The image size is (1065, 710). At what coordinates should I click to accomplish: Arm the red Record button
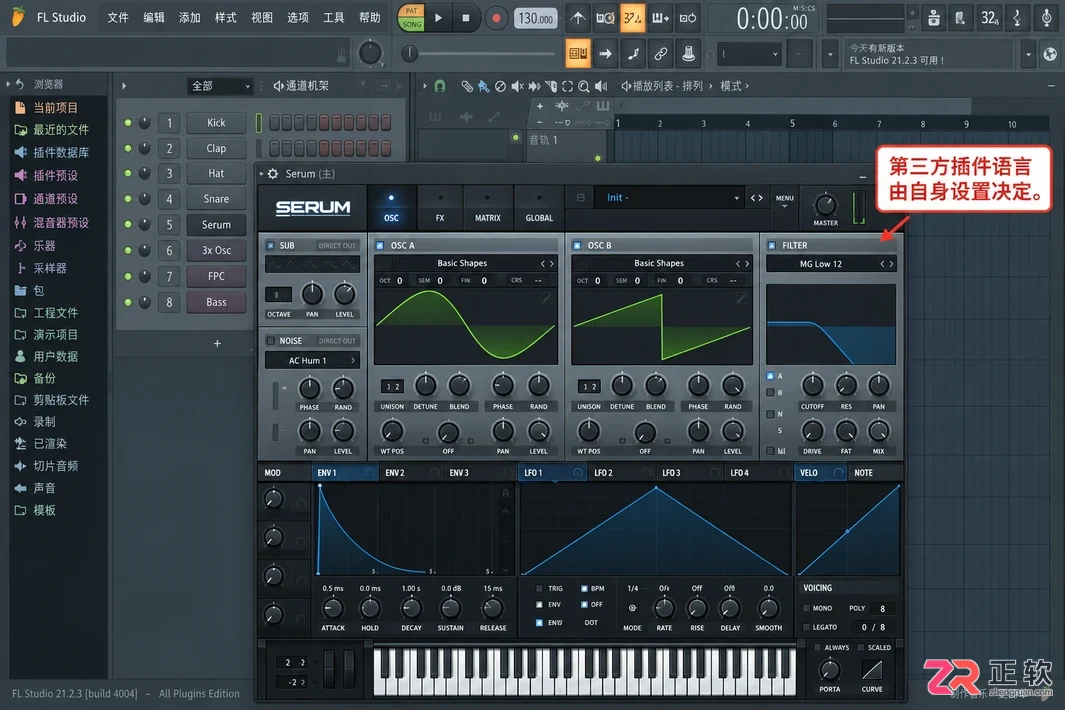coord(496,18)
